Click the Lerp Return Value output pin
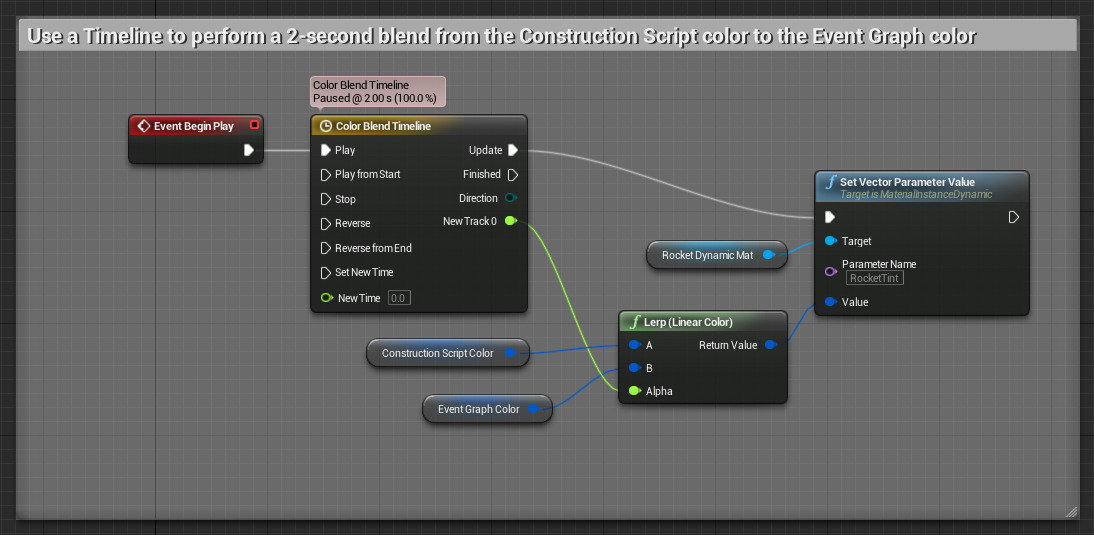Image resolution: width=1094 pixels, height=535 pixels. coord(770,345)
